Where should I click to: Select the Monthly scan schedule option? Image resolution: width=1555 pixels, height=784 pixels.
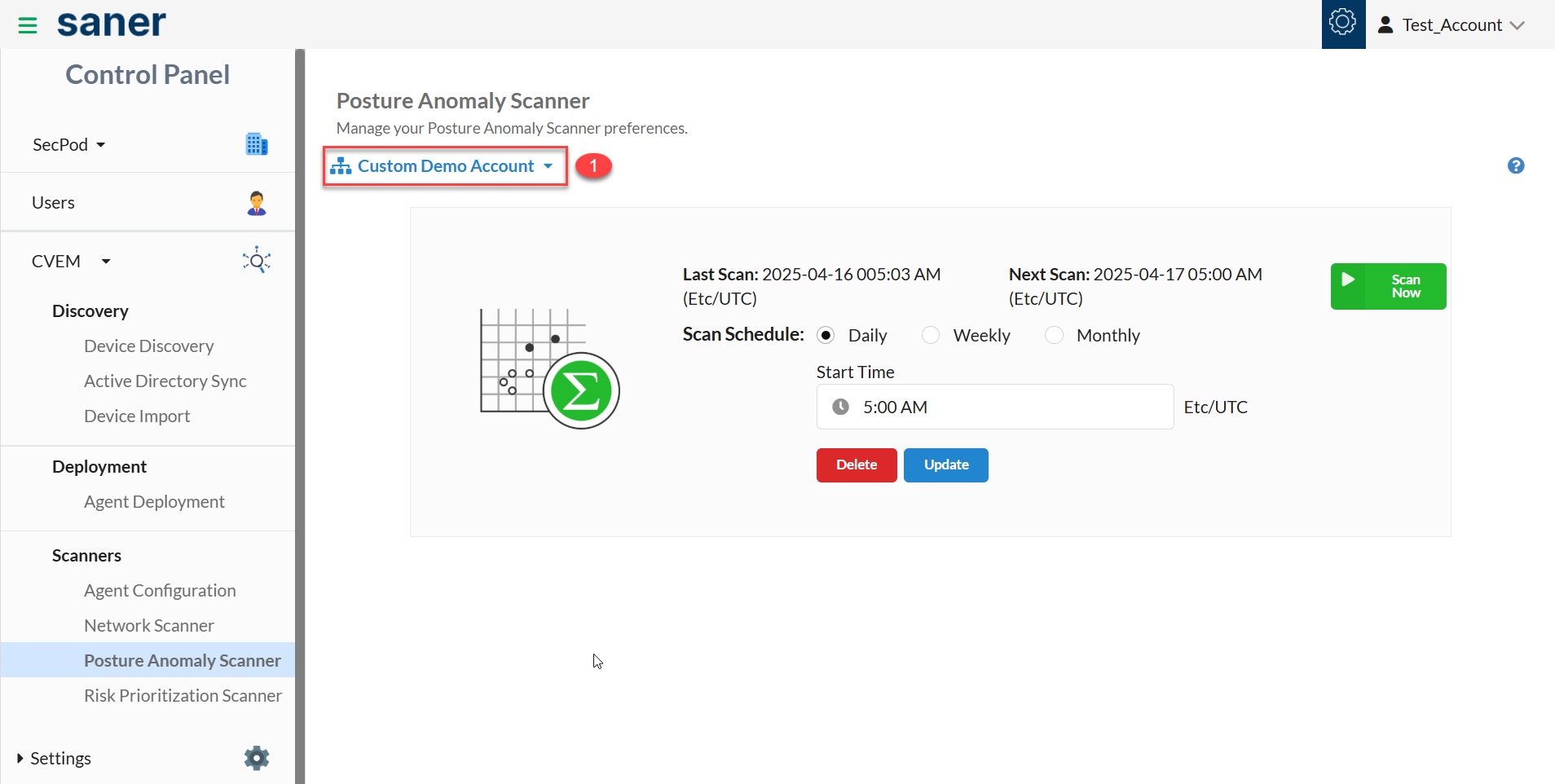pyautogui.click(x=1054, y=336)
